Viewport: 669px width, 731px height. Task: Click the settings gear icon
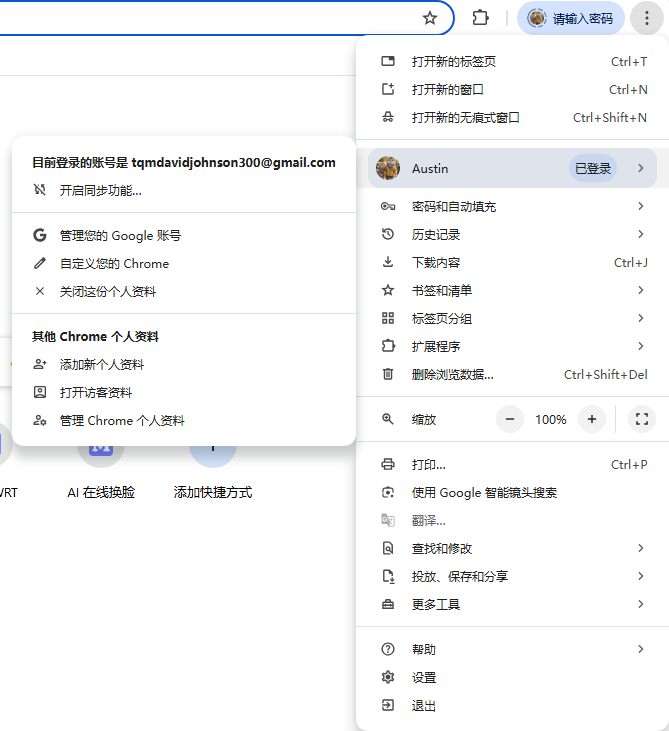[388, 677]
